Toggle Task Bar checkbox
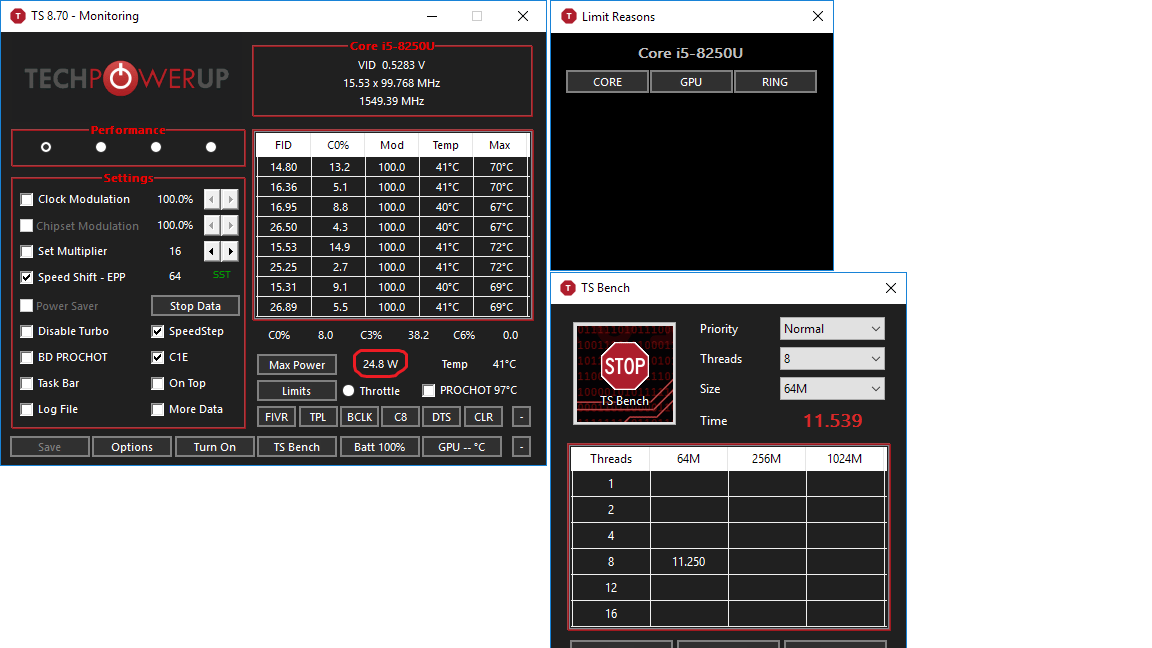The height and width of the screenshot is (648, 1152). 26,383
